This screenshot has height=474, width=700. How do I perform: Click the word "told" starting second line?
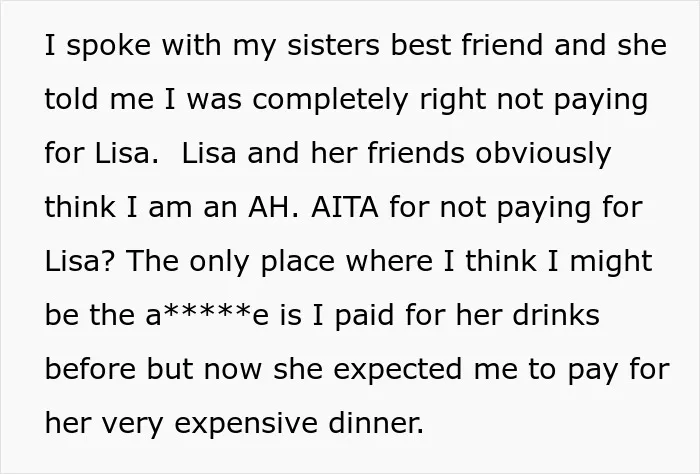71,99
